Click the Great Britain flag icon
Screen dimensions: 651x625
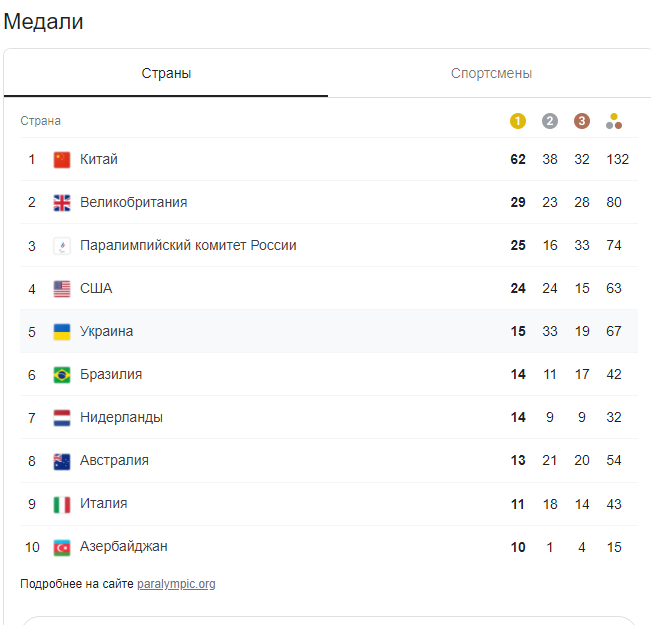(x=62, y=203)
